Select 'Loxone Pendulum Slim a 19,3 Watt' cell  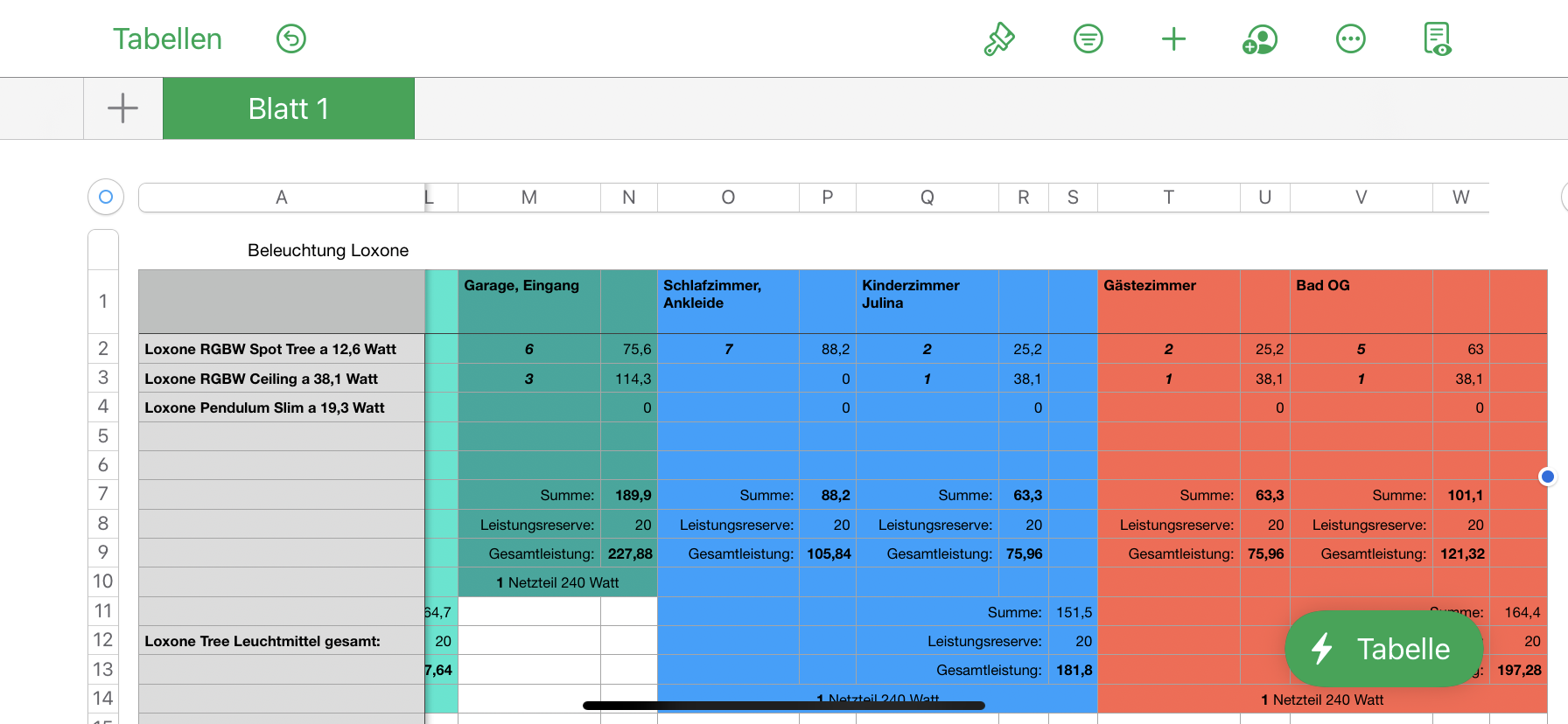(x=282, y=407)
